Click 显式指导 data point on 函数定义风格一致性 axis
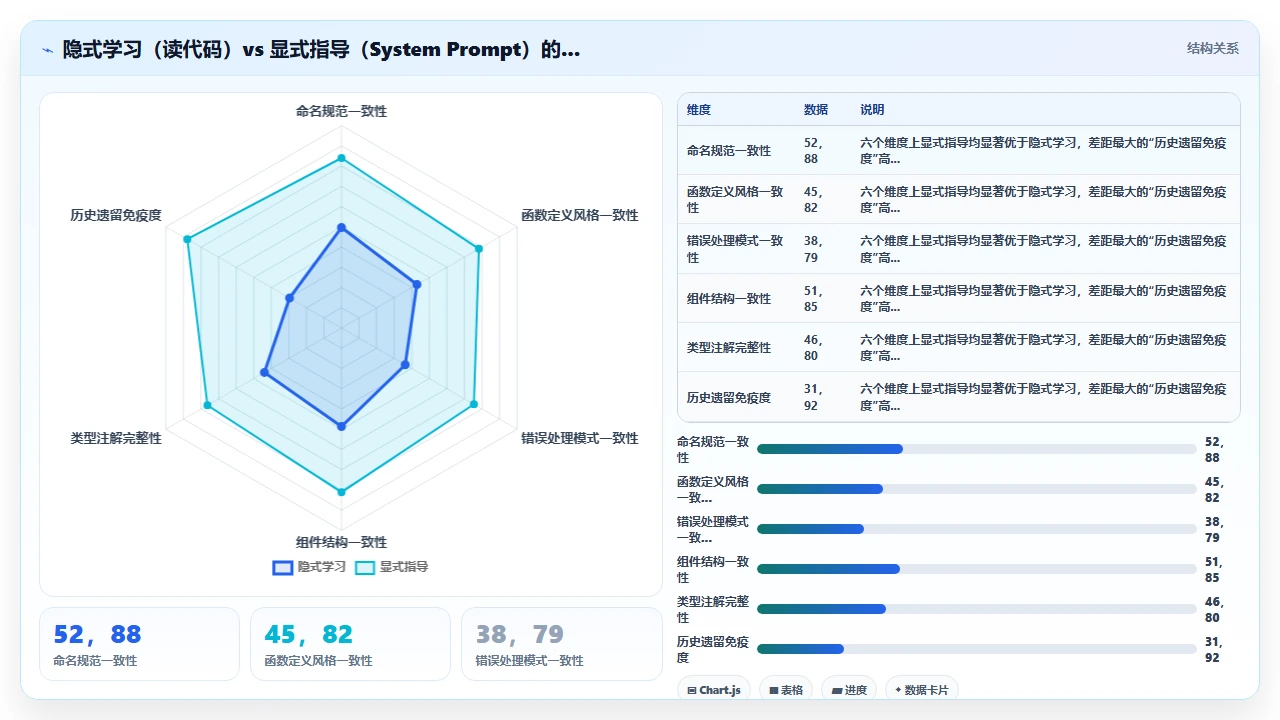The height and width of the screenshot is (720, 1280). (x=479, y=248)
